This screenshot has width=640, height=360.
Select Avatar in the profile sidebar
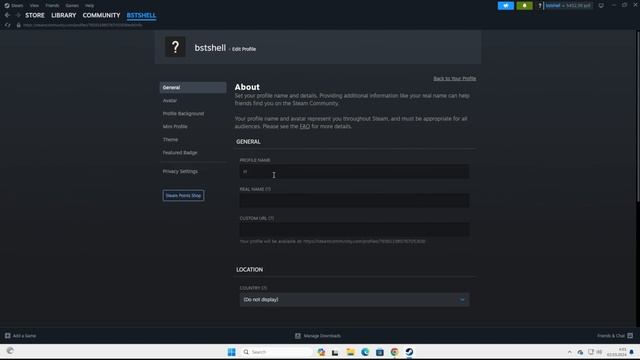coord(170,100)
